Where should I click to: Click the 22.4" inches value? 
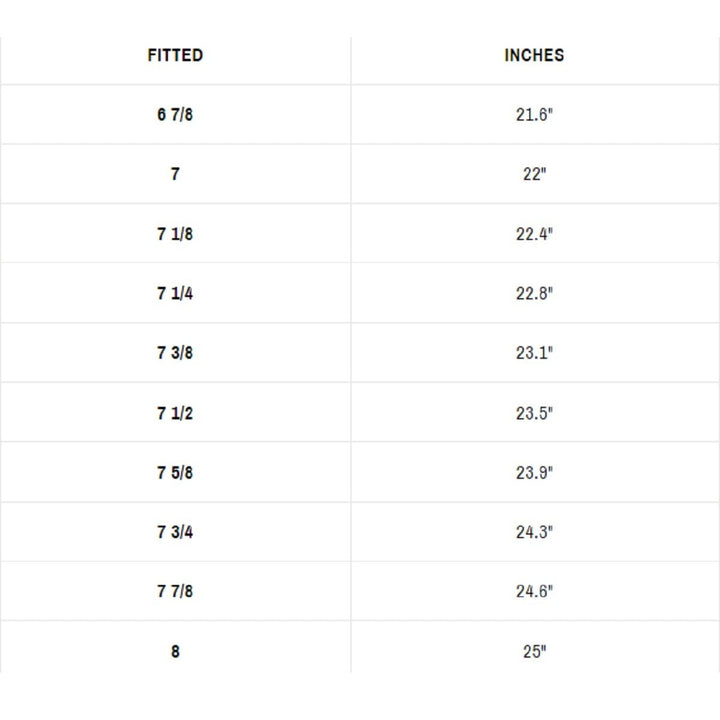click(x=534, y=234)
